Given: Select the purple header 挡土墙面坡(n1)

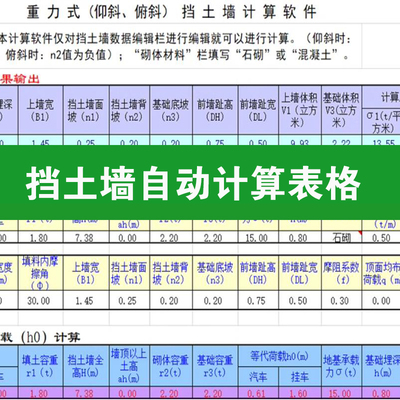Looking at the screenshot, I should (x=86, y=110).
